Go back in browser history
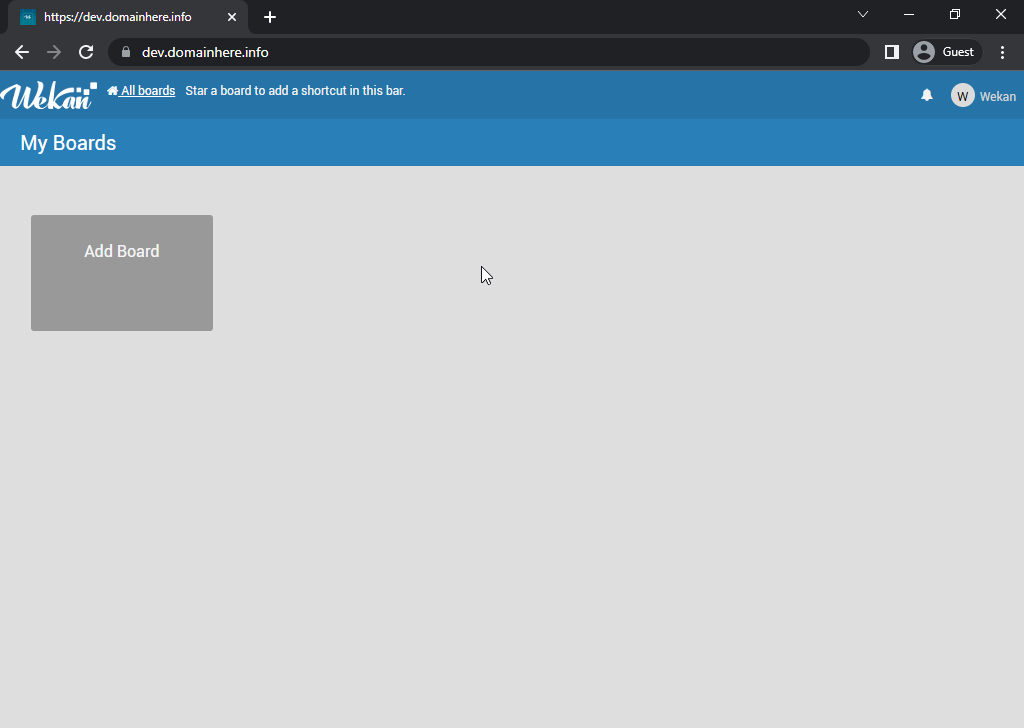 (x=22, y=52)
